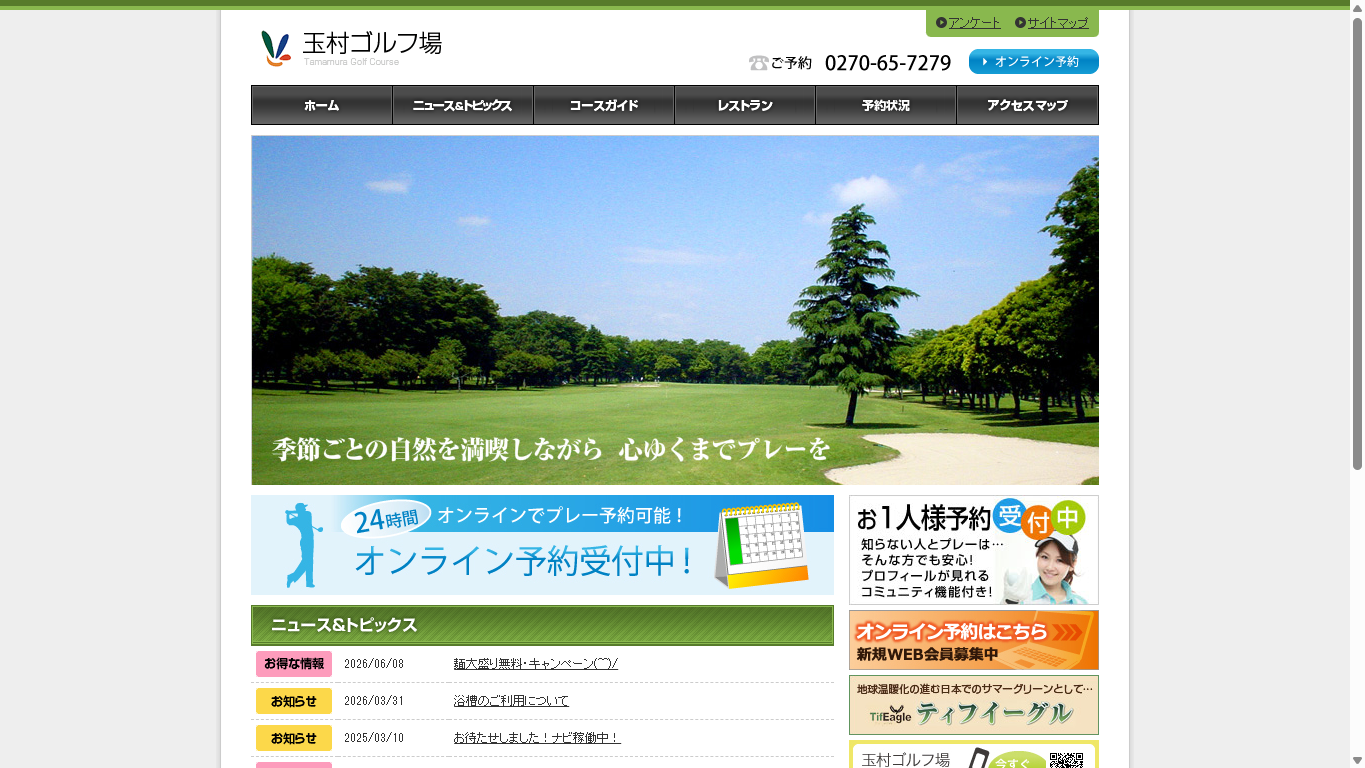Click the arrow bullet beside アンケート
Viewport: 1365px width, 768px height.
pos(941,22)
